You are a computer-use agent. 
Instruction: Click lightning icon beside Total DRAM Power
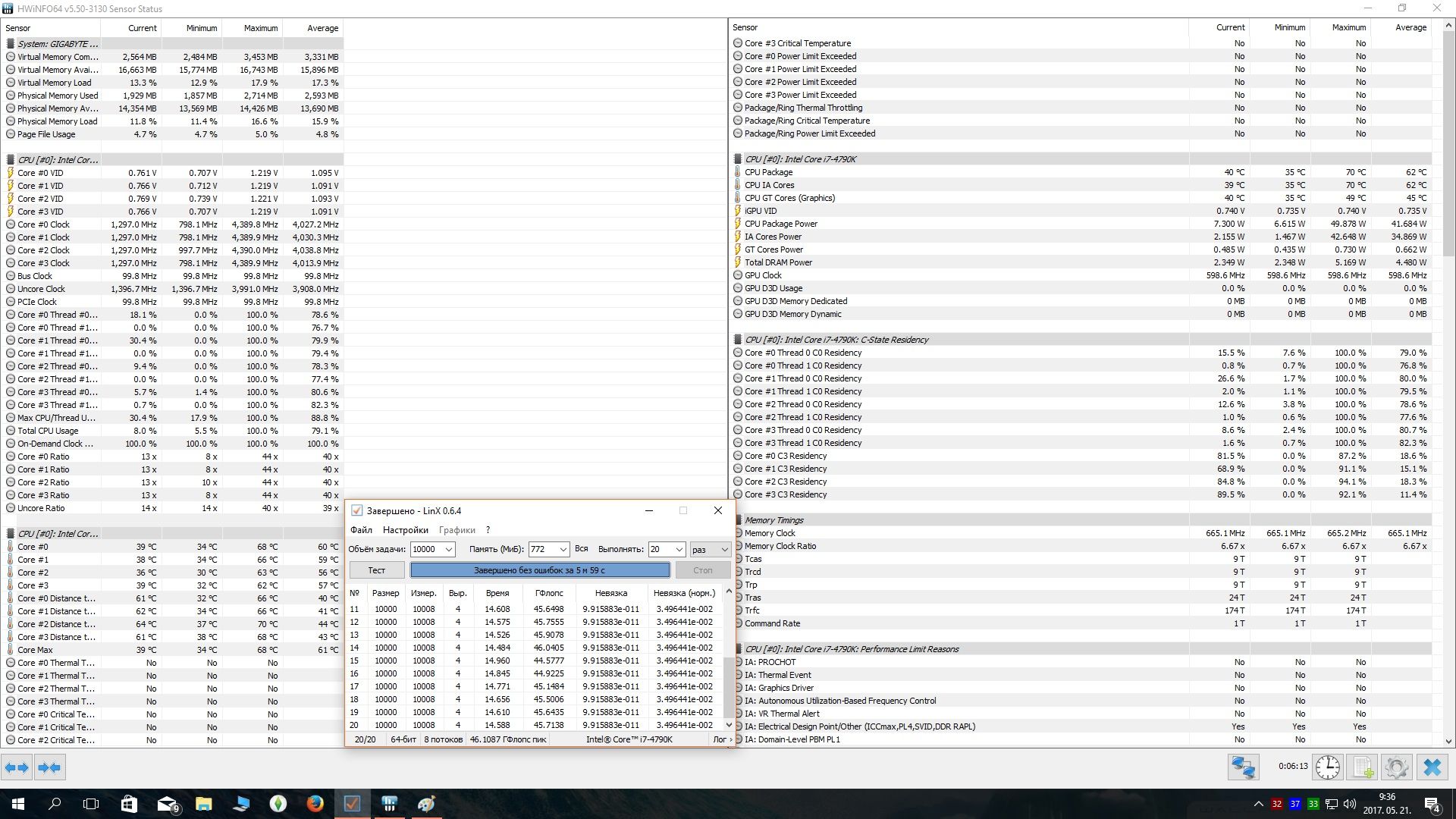point(738,262)
